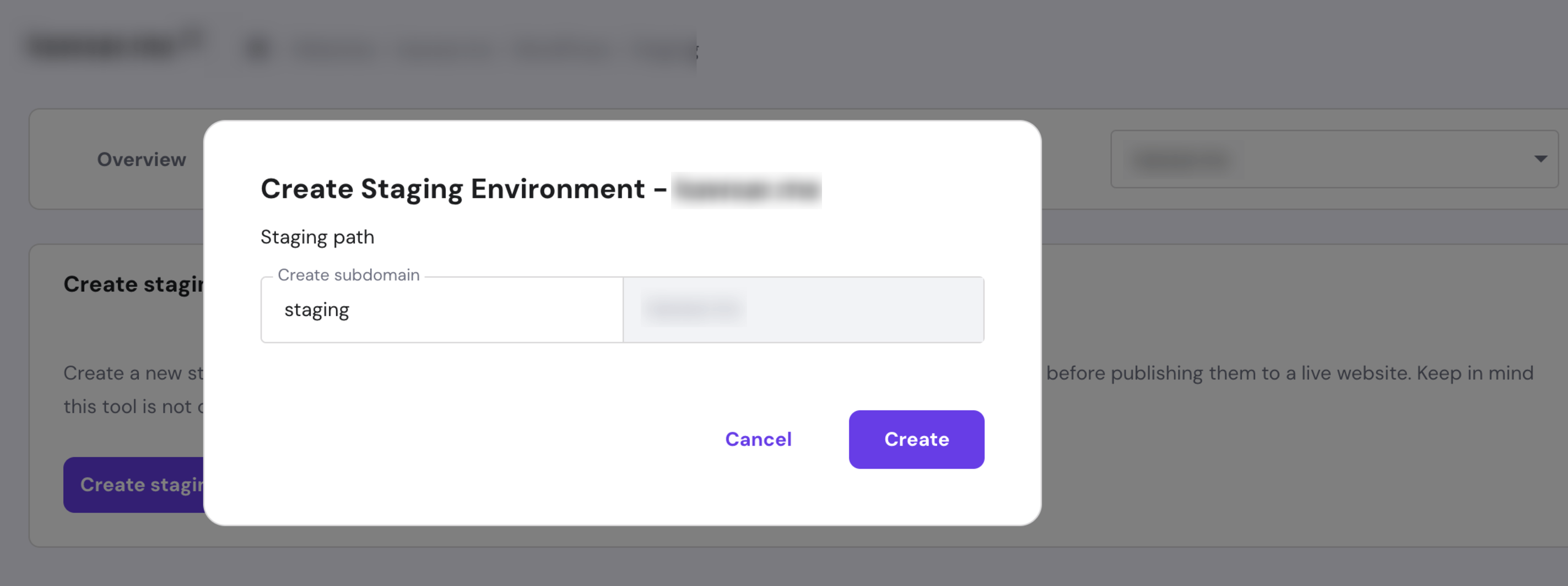Click the description text about live website
The width and height of the screenshot is (1568, 586).
click(x=1289, y=373)
